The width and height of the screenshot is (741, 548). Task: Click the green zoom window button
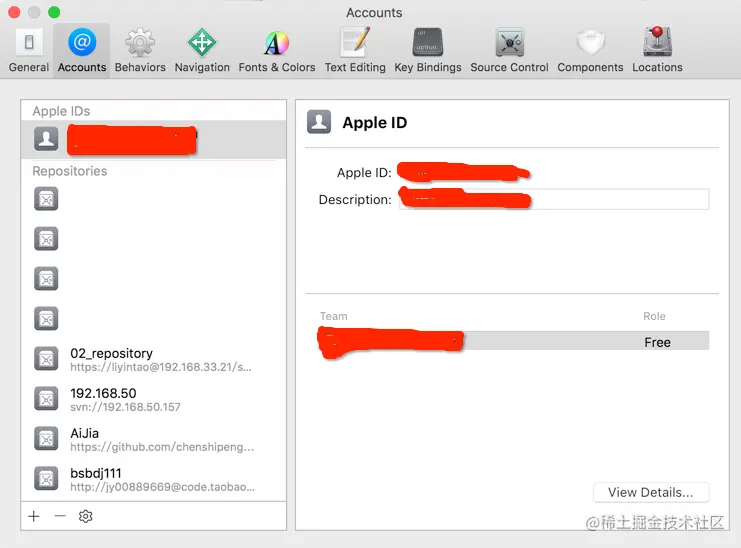coord(54,12)
